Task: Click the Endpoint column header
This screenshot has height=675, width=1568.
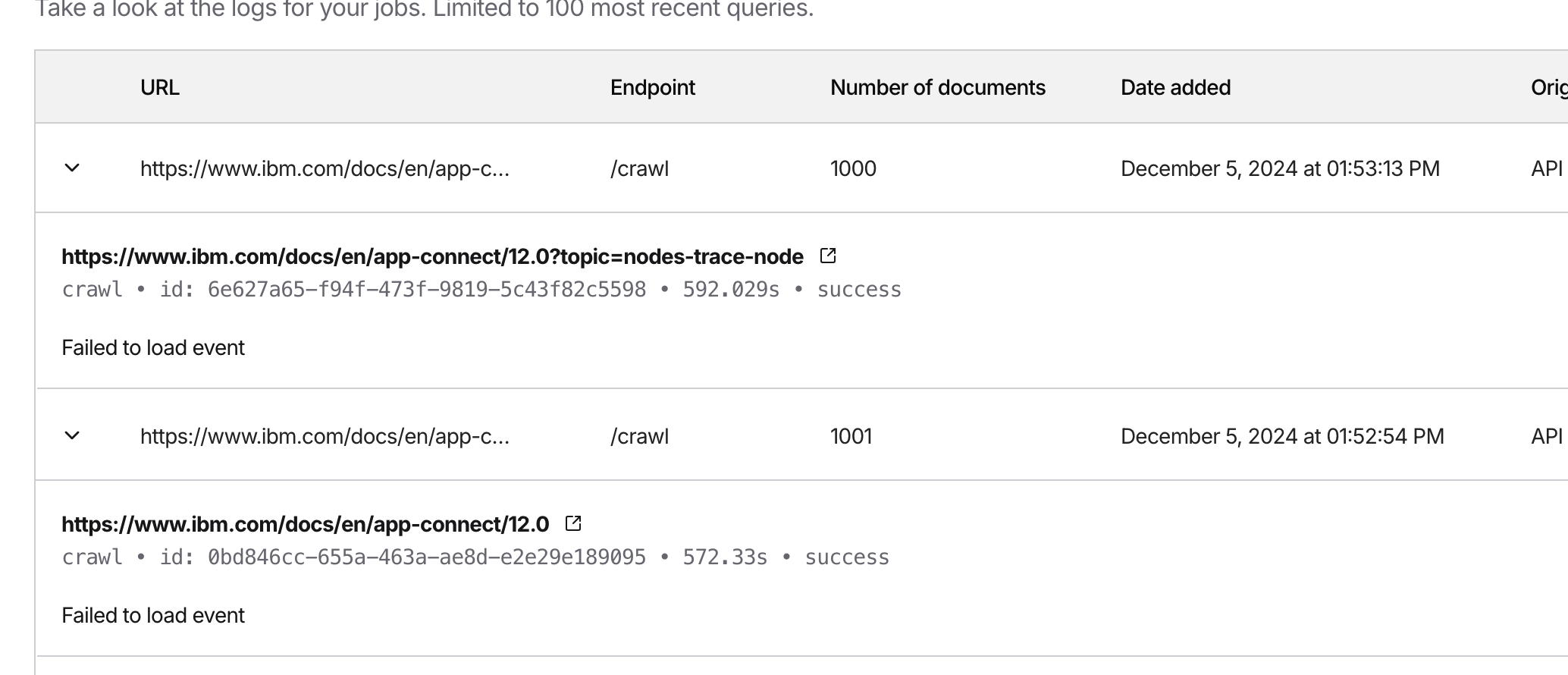Action: [652, 88]
